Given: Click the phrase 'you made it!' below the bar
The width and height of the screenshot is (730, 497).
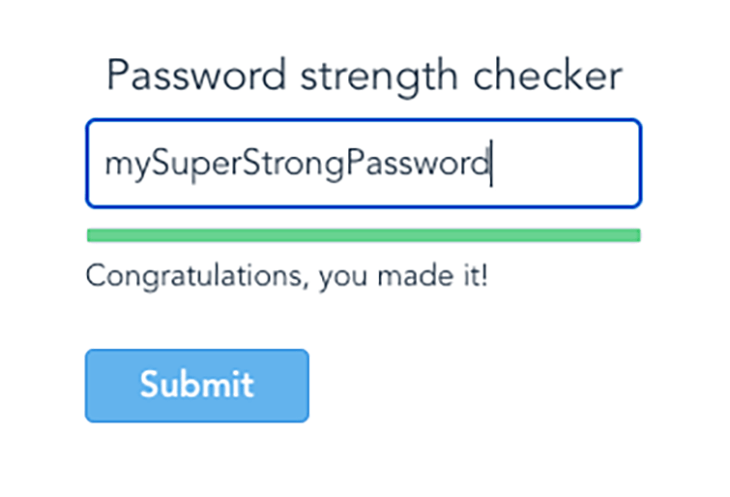Looking at the screenshot, I should 403,275.
